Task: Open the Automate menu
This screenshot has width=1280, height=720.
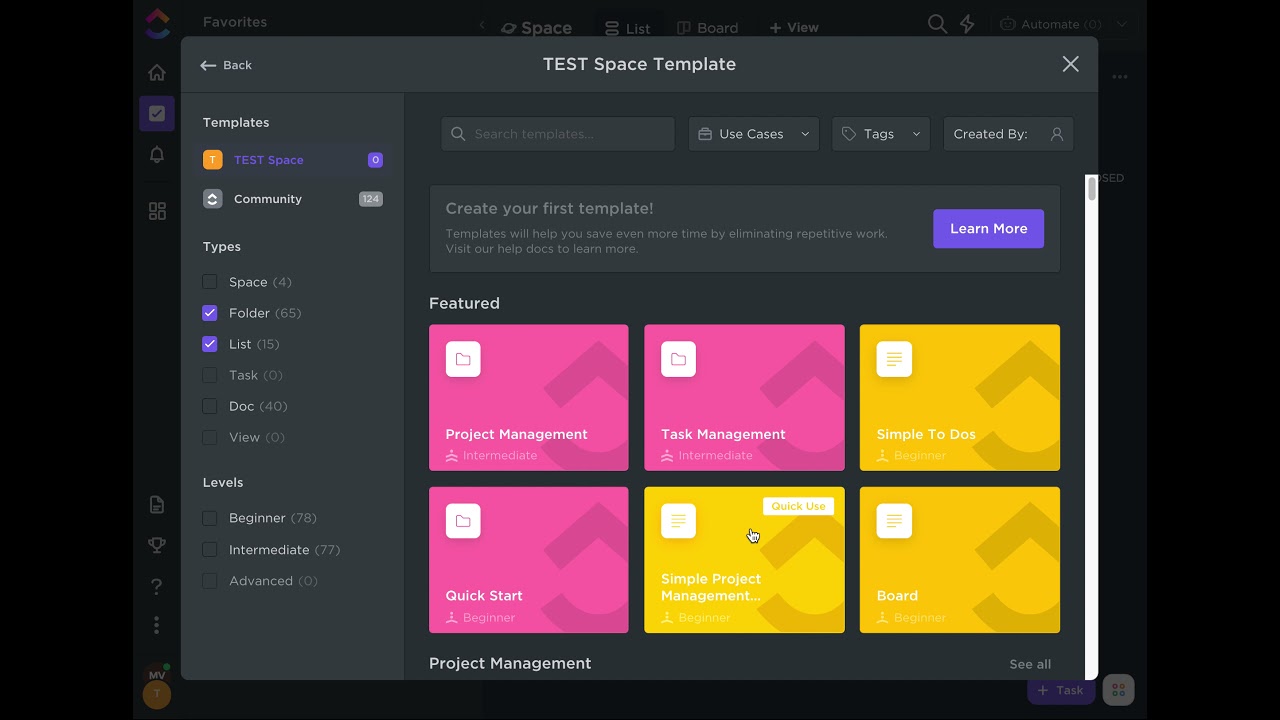Action: pyautogui.click(x=1052, y=24)
